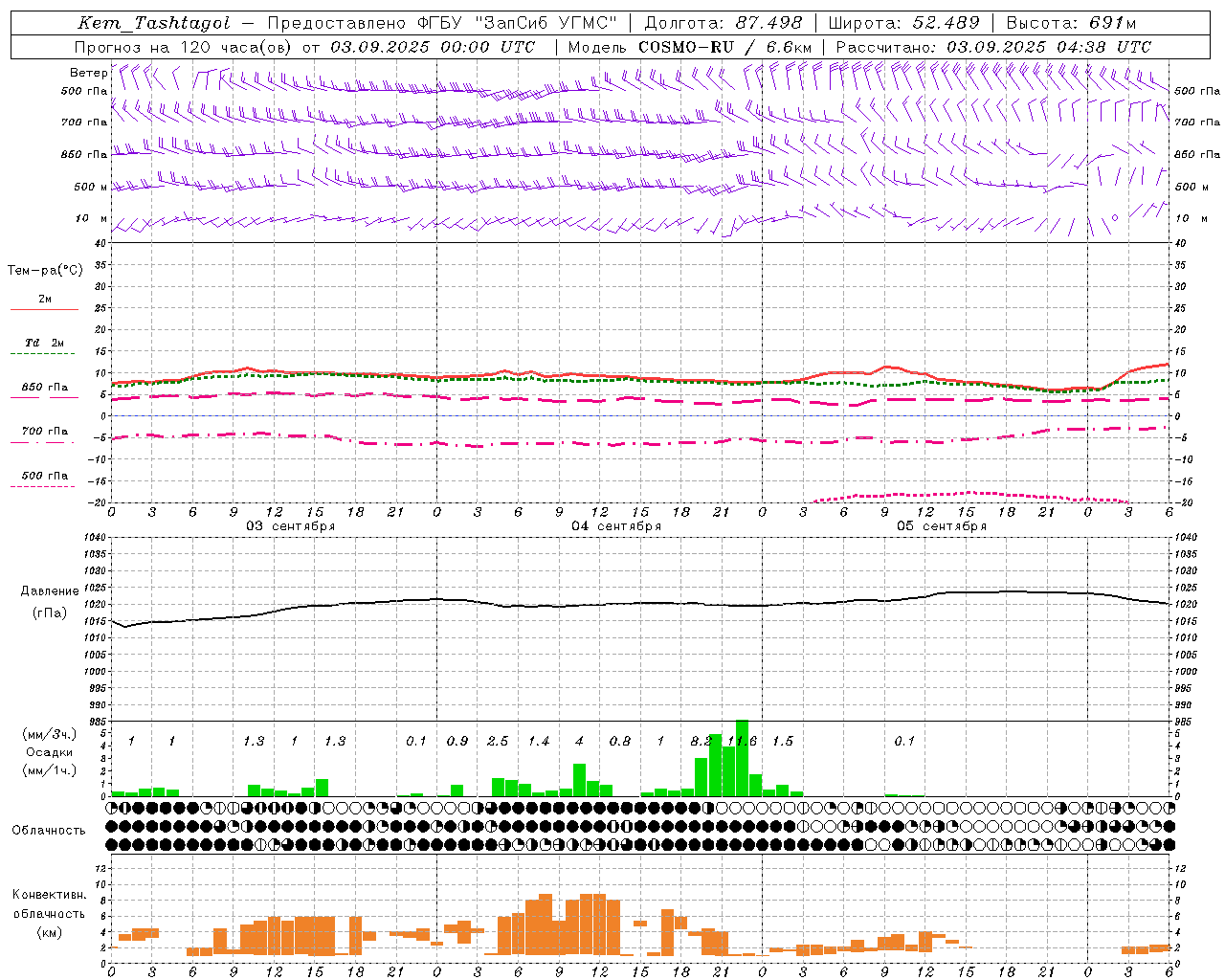Click the tallest green precipitation bar
Screen dimensions: 1225x980
click(742, 758)
